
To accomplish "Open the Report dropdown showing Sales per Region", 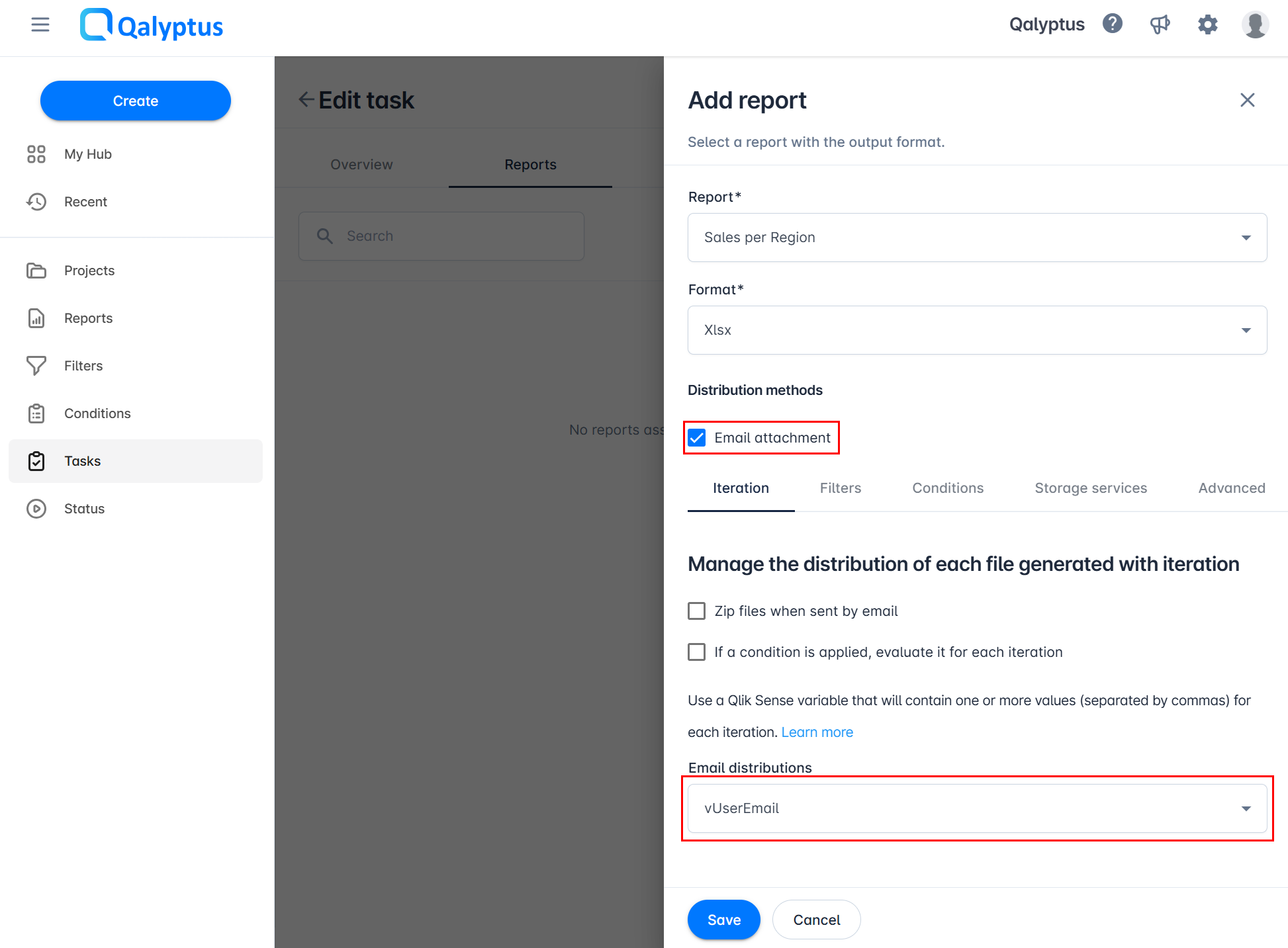I will 977,237.
